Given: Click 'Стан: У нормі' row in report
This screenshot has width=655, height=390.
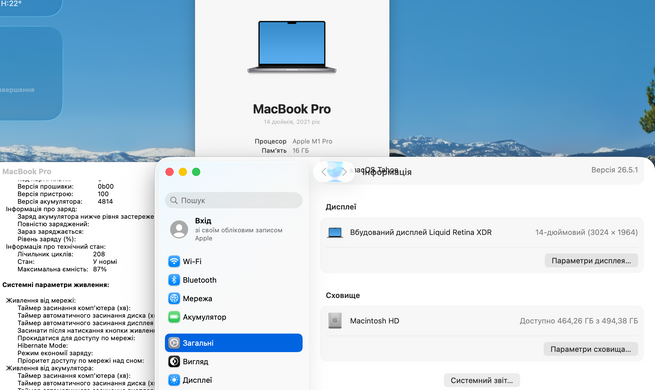Looking at the screenshot, I should tap(67, 262).
